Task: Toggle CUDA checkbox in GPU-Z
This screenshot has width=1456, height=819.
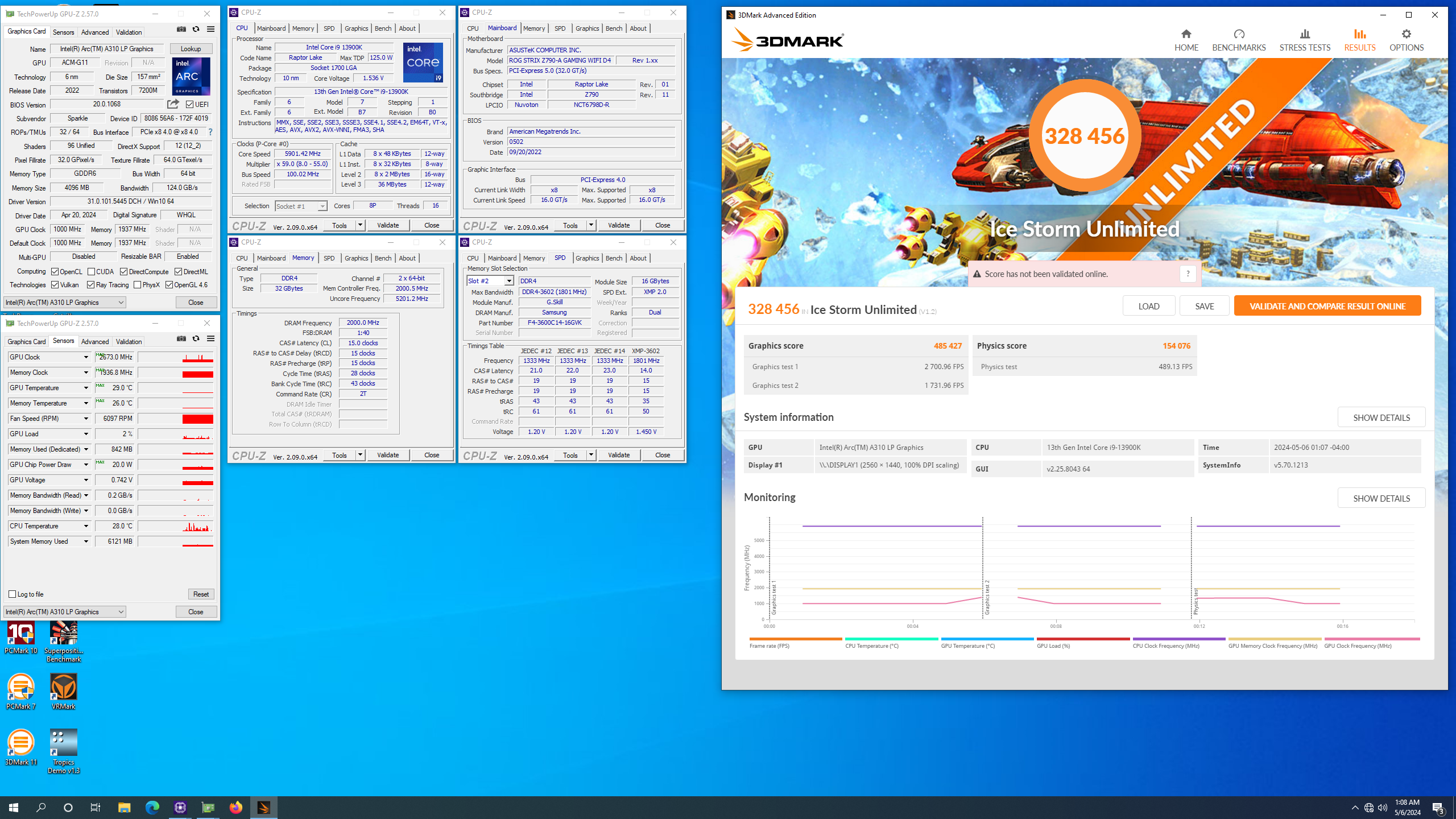Action: [x=91, y=272]
